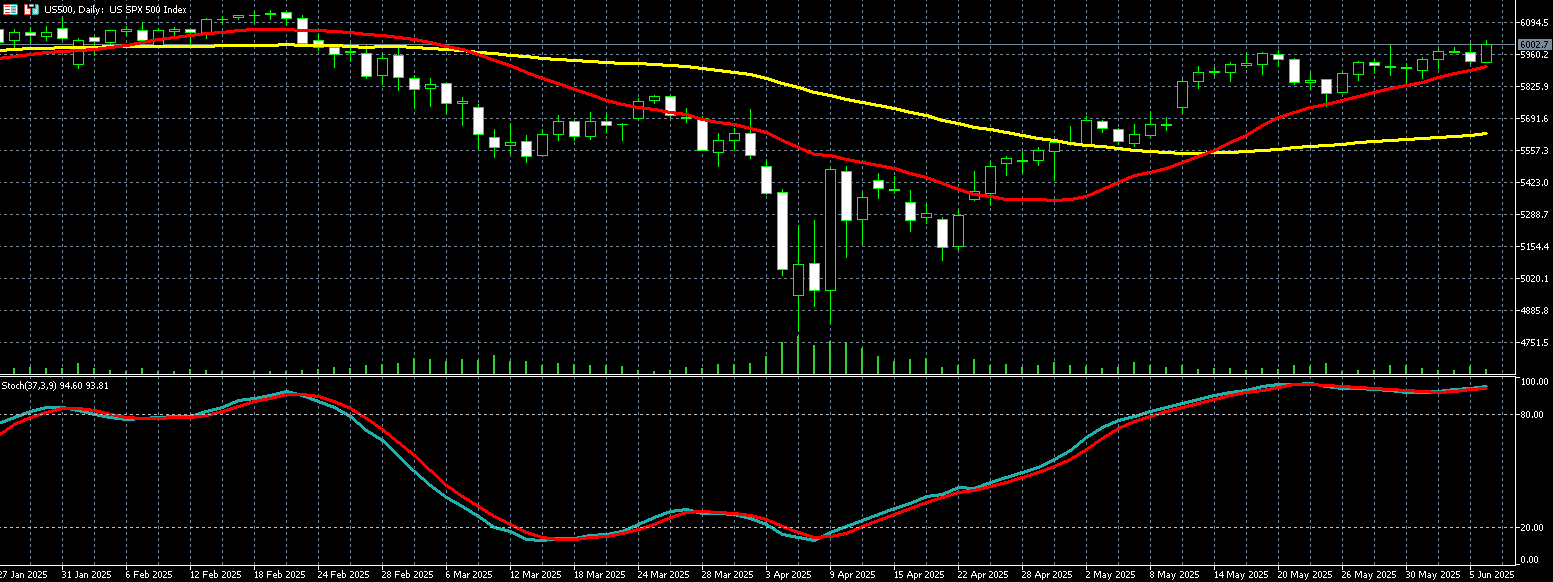
Task: Click the 5020.1 price scale label
Action: coord(1534,278)
